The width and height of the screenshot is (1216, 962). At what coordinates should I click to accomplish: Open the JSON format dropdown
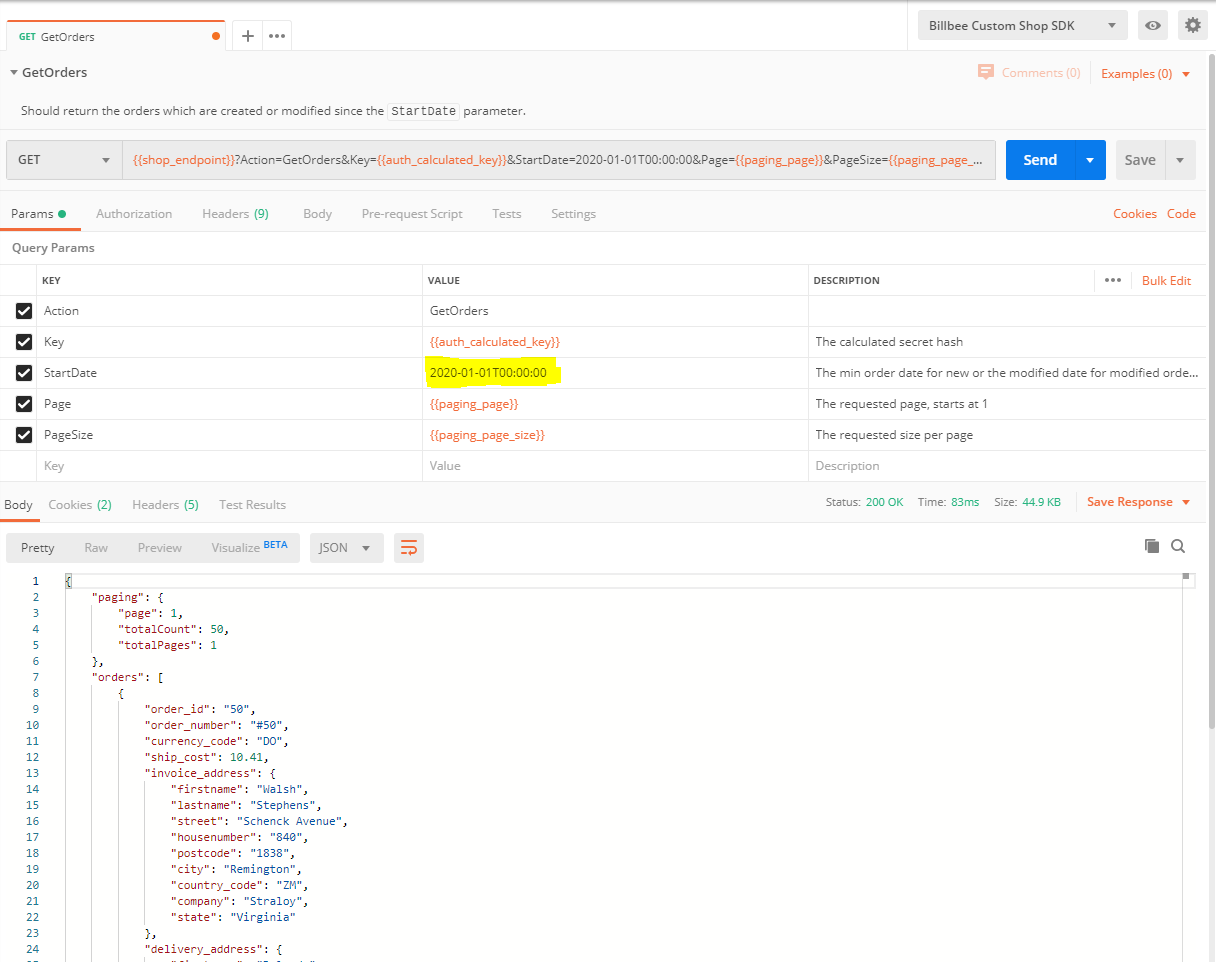click(x=346, y=547)
